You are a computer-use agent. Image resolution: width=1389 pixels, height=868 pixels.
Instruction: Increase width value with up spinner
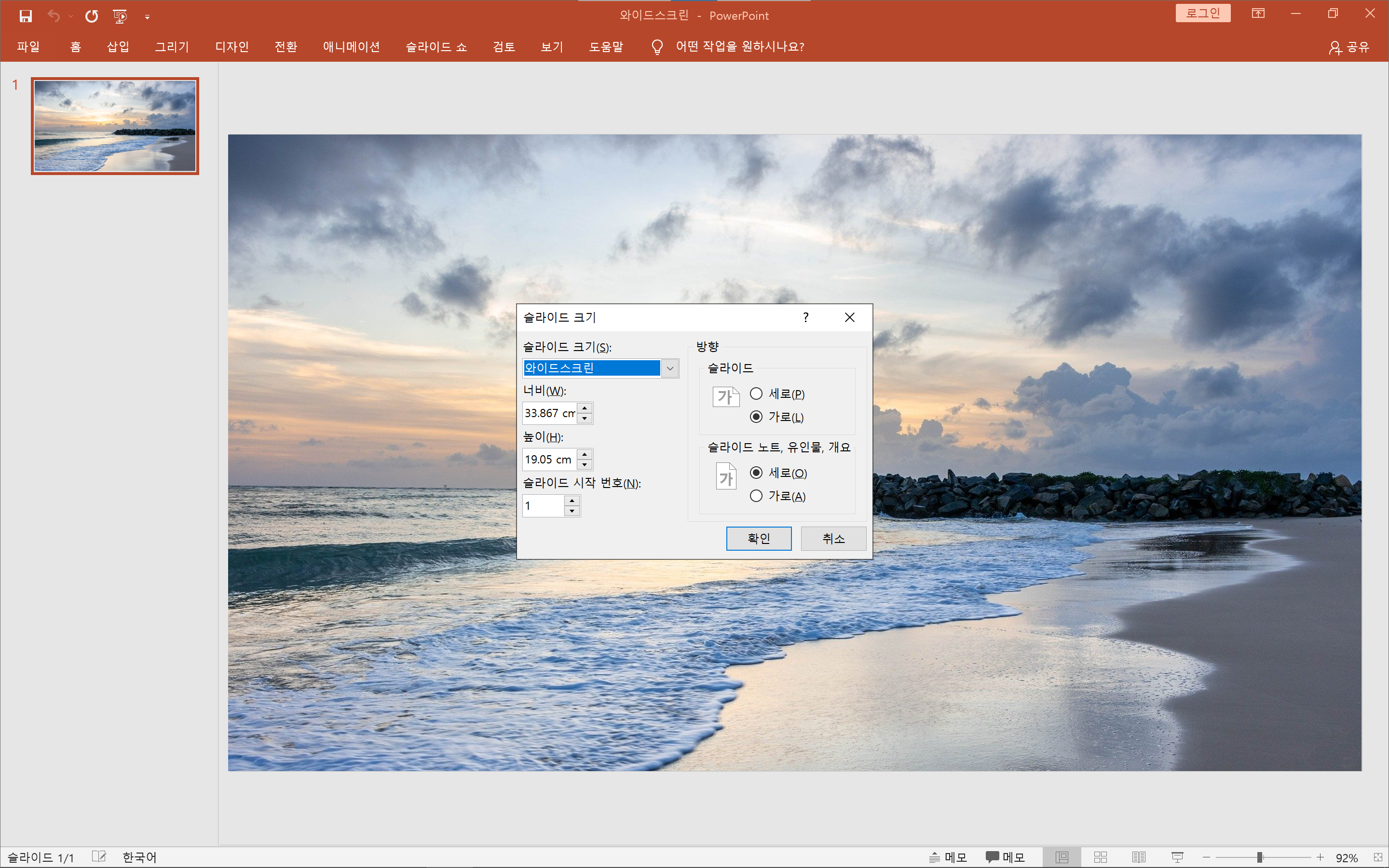[x=585, y=408]
